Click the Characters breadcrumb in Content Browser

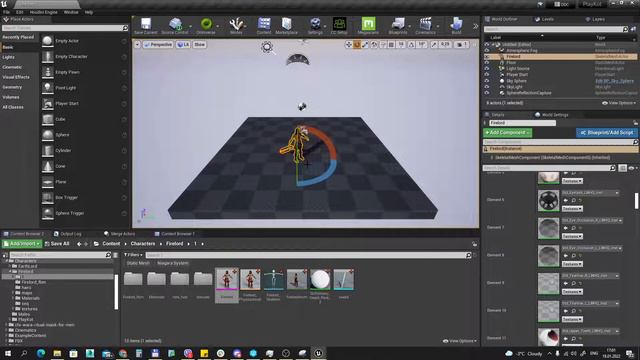(x=142, y=244)
